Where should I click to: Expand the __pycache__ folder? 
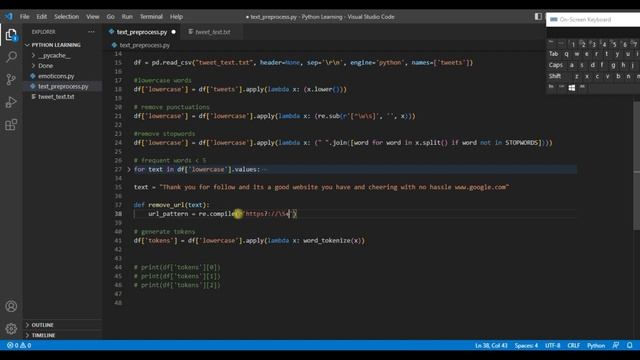coord(54,55)
